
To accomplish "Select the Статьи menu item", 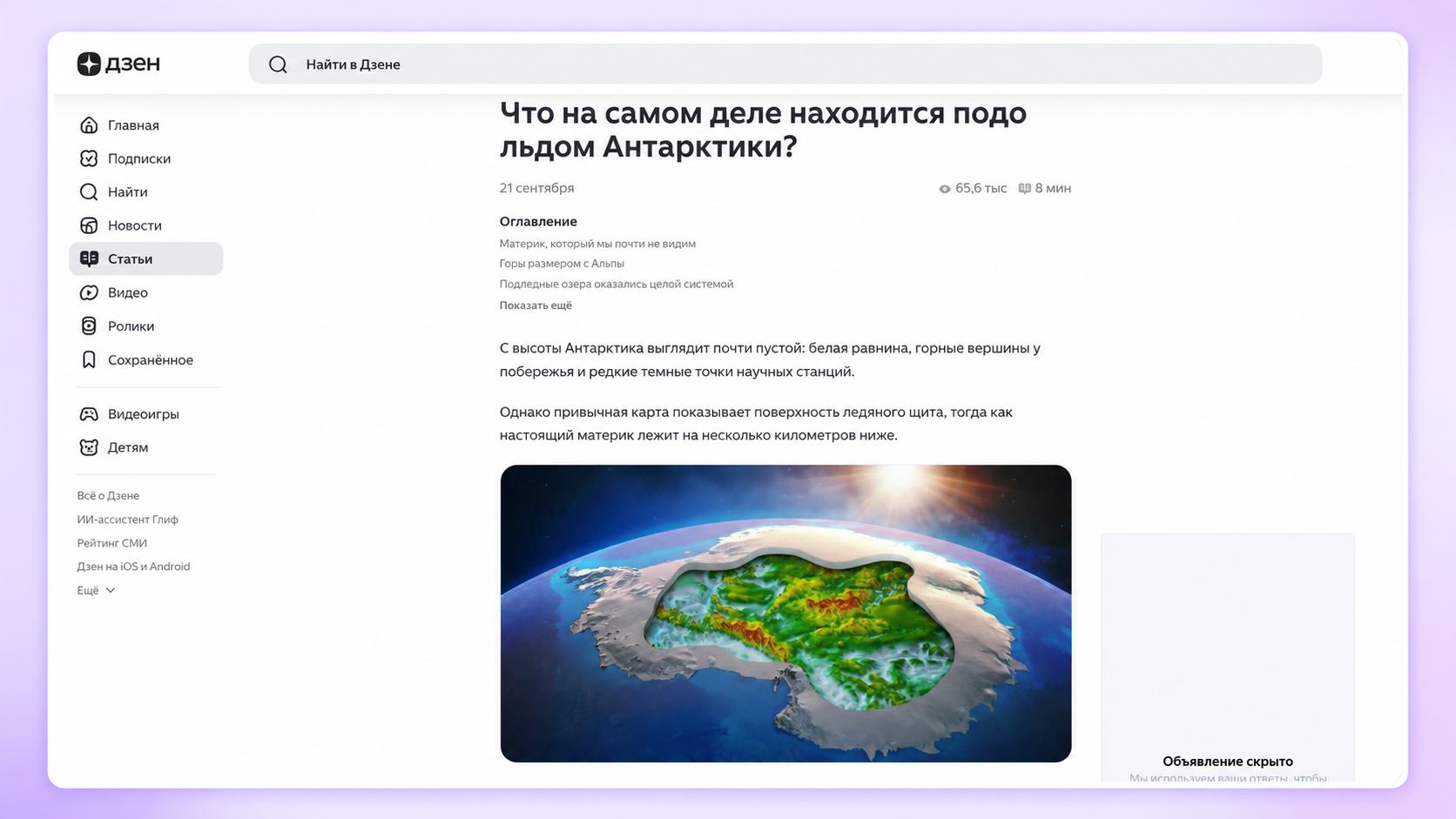I will (x=145, y=258).
